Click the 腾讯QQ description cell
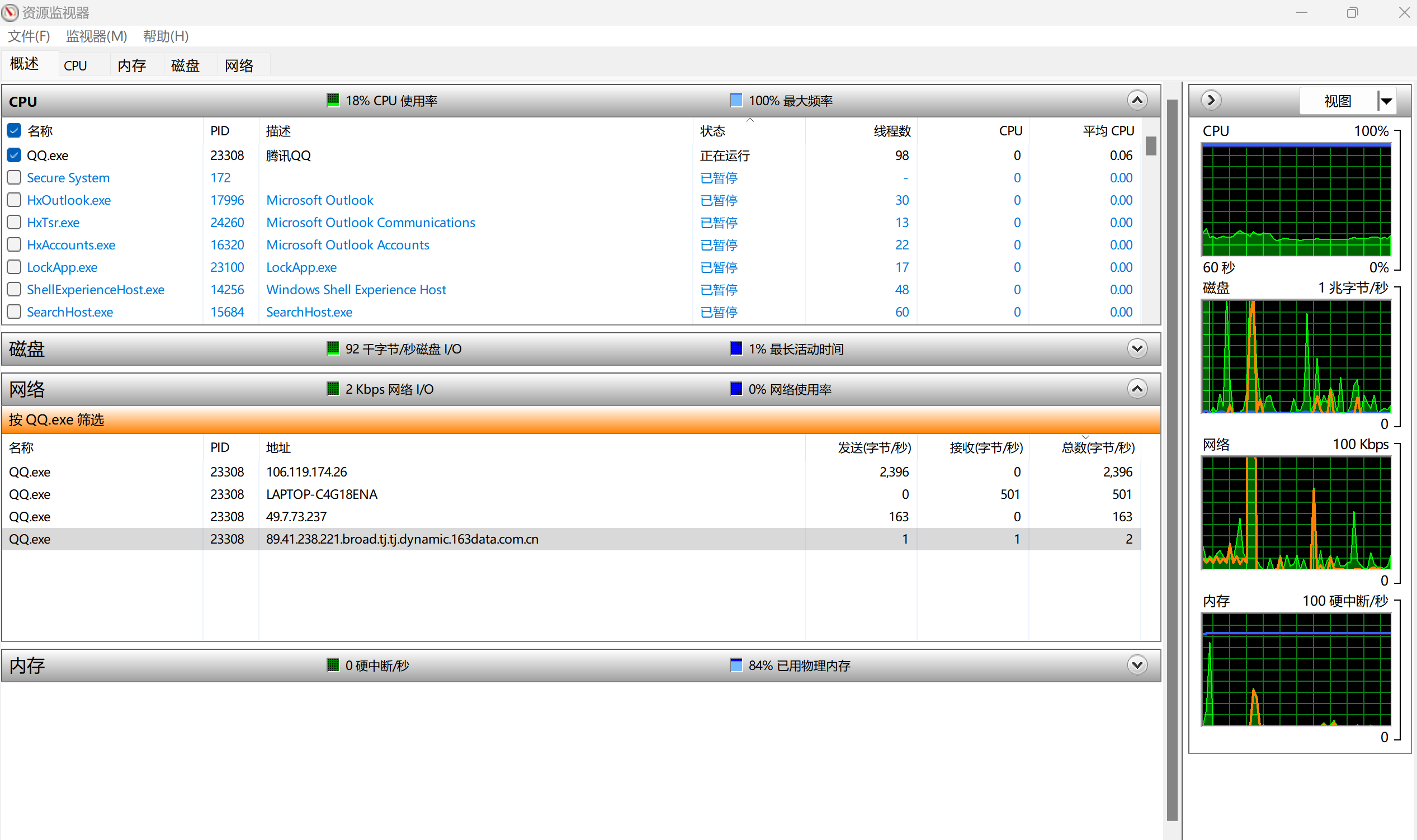Screen dimensions: 1417x840 (289, 155)
